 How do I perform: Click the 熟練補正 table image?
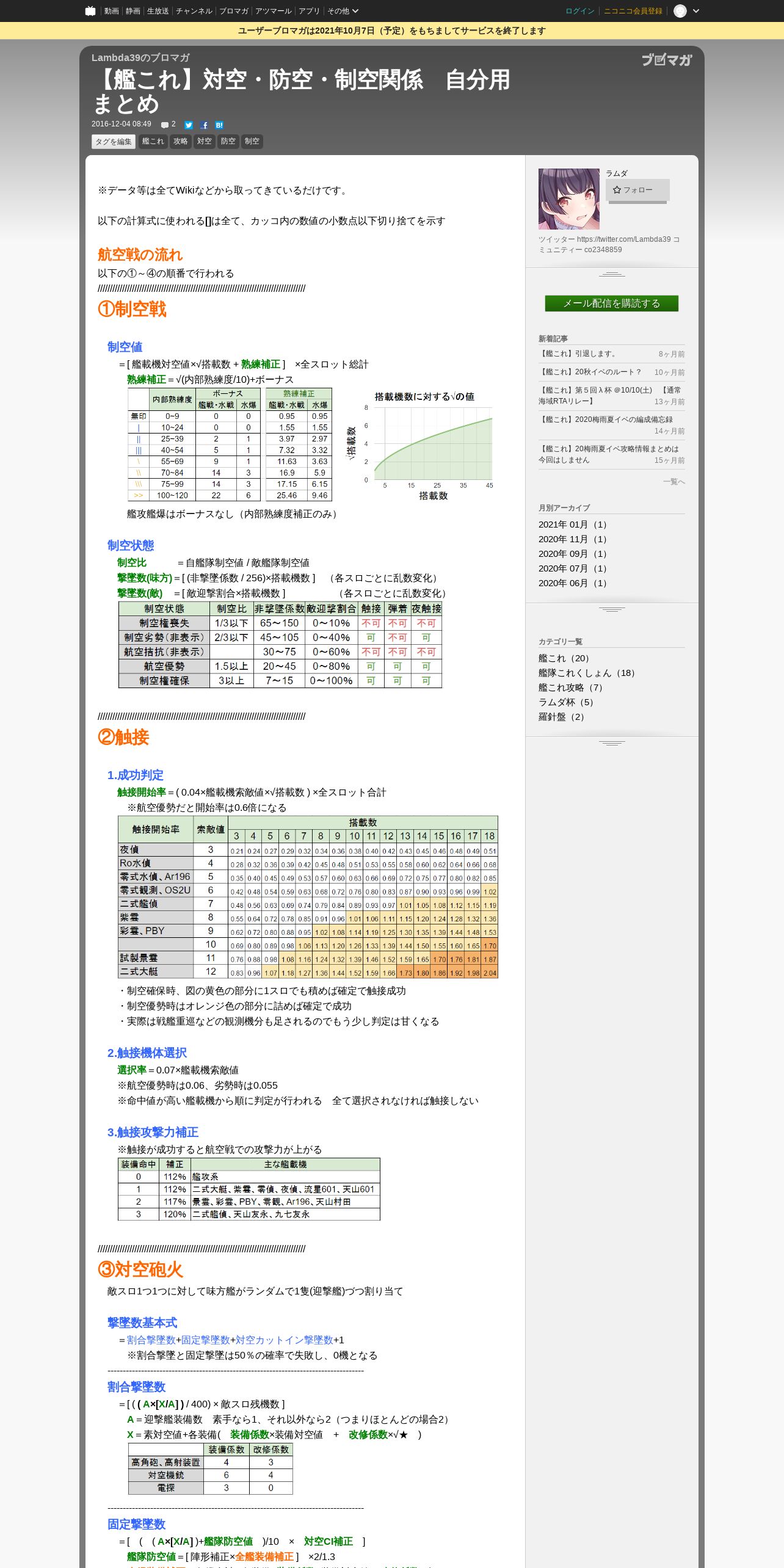coord(230,445)
